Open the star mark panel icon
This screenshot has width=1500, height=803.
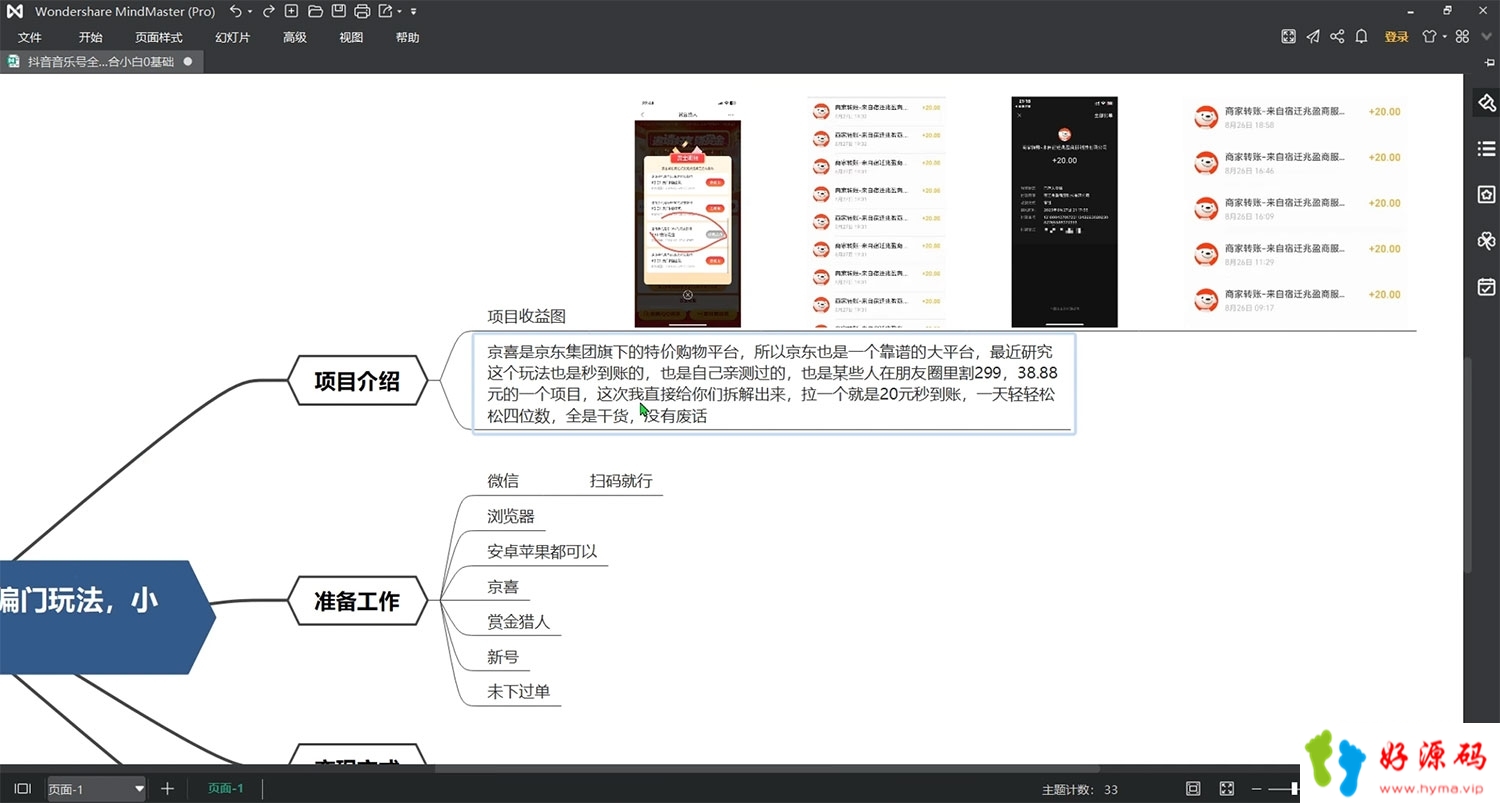click(1486, 195)
